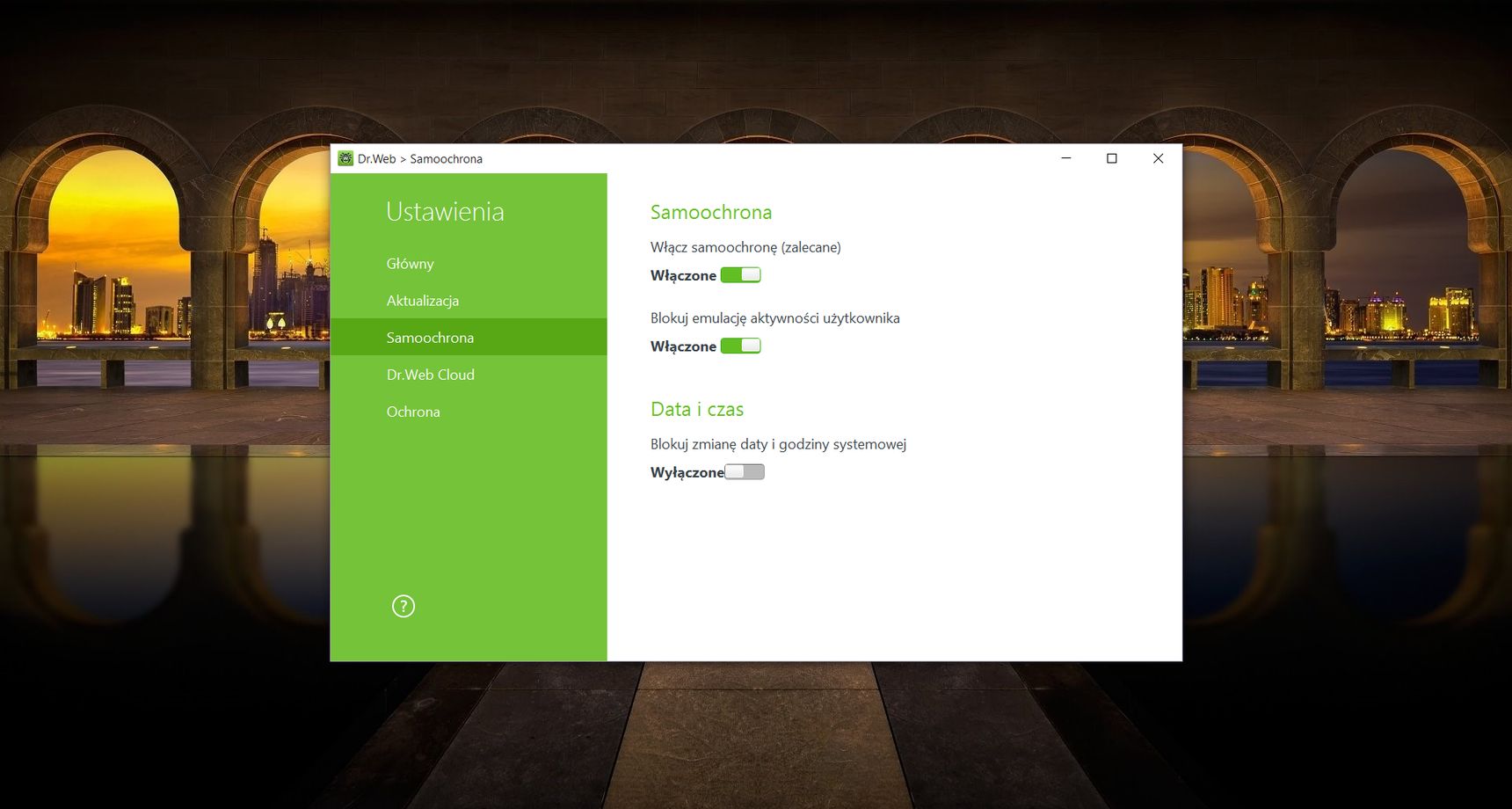The height and width of the screenshot is (809, 1512).
Task: Maximize the Dr.Web settings window
Action: [x=1112, y=158]
